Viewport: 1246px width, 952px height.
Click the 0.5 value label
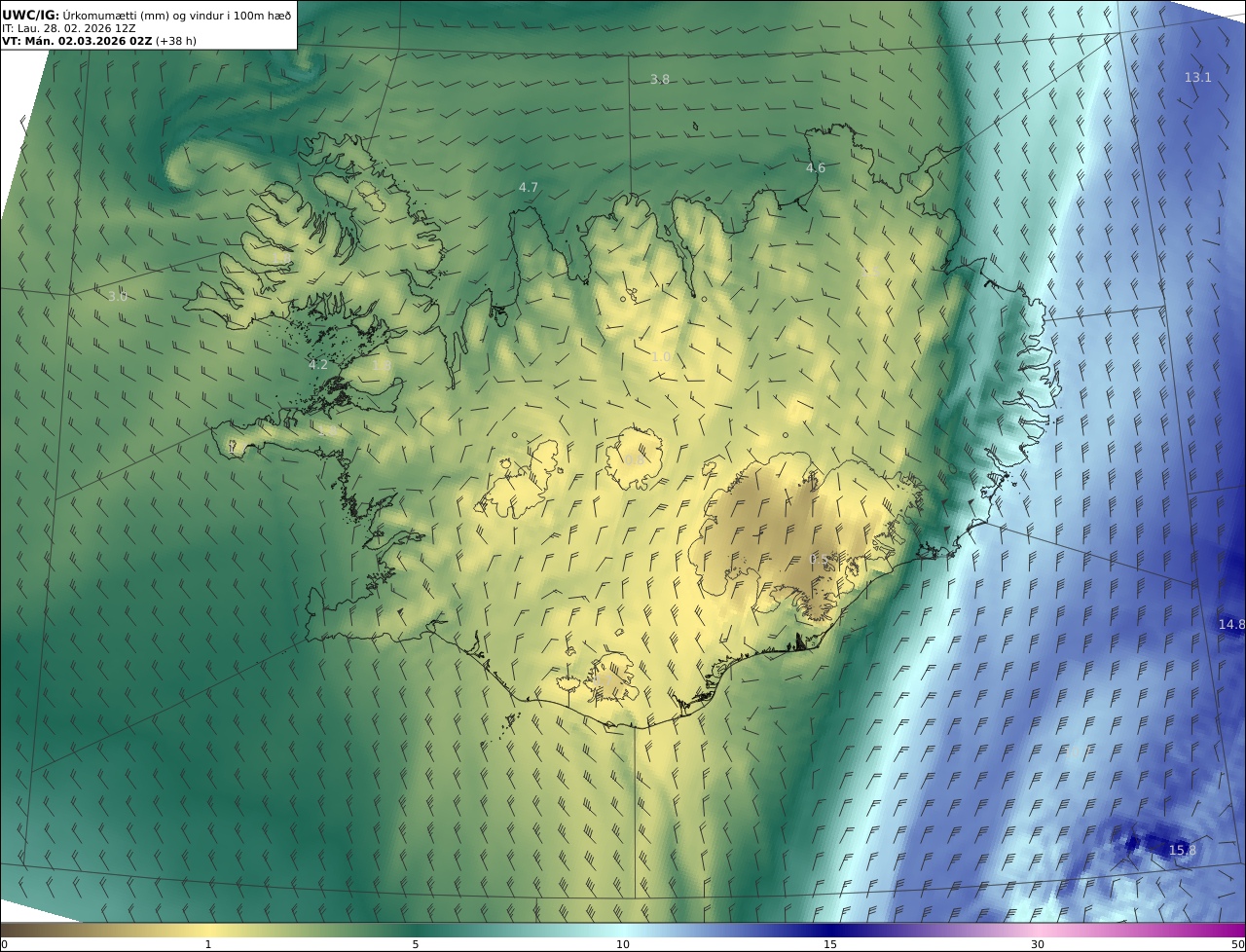click(x=820, y=559)
